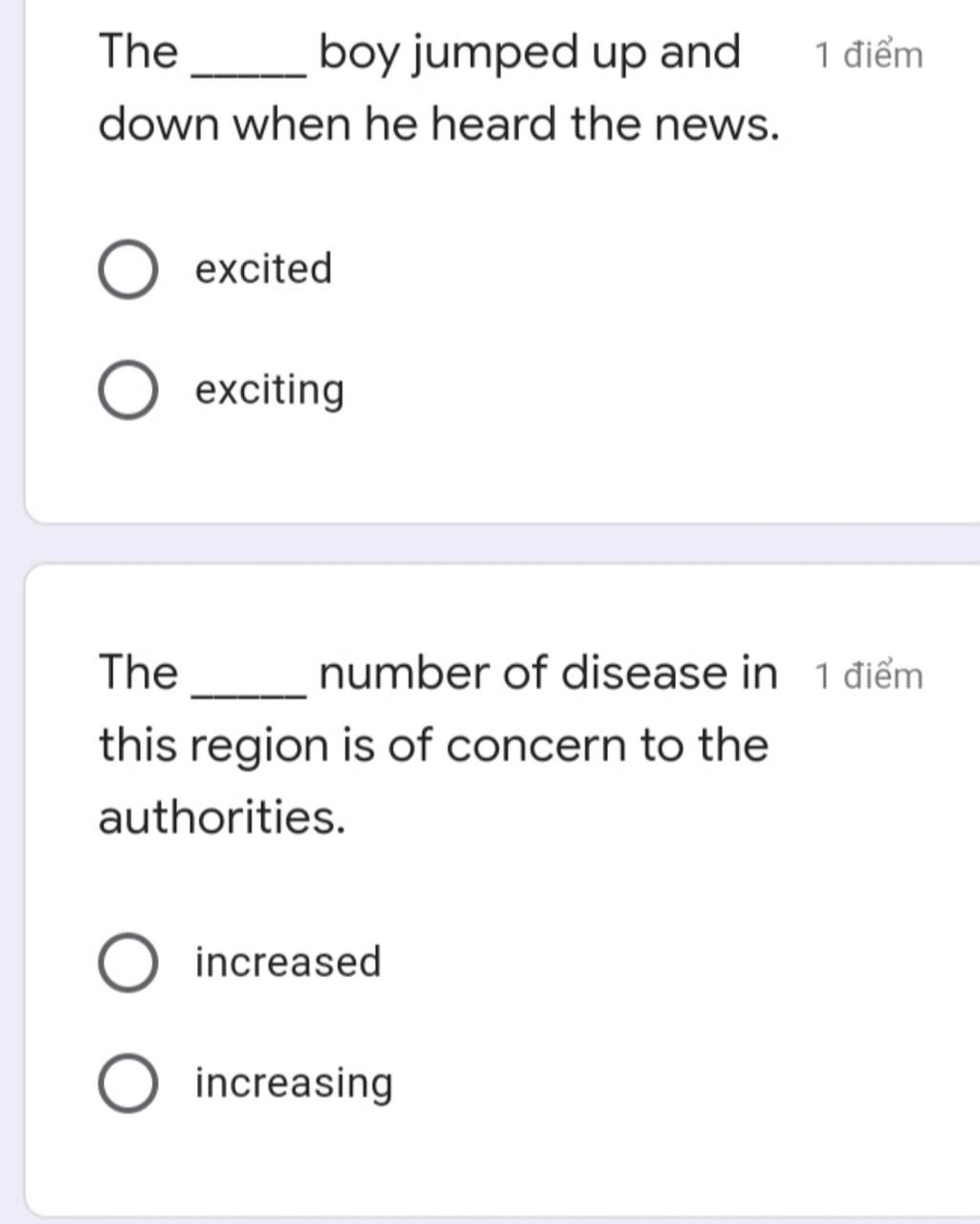The width and height of the screenshot is (980, 1224).
Task: Click the "1 điểm" label beside the boy question
Action: point(869,55)
